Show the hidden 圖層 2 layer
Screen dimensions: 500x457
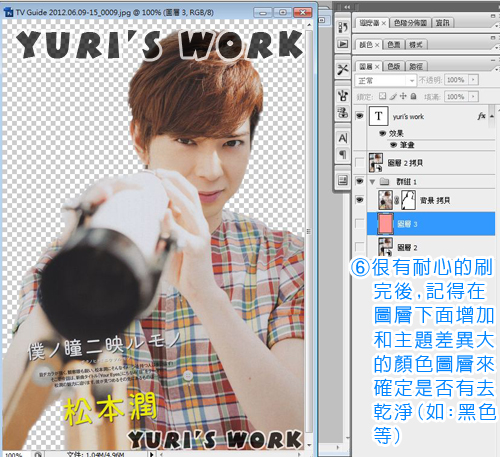click(359, 247)
